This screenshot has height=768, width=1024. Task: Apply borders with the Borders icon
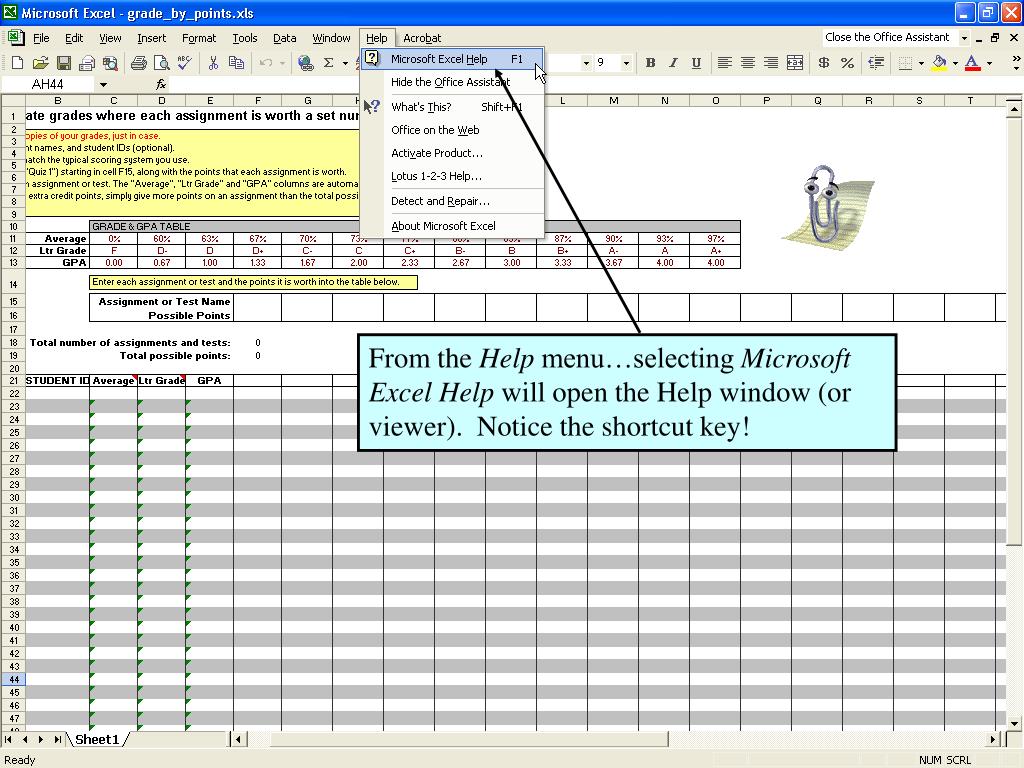[905, 63]
